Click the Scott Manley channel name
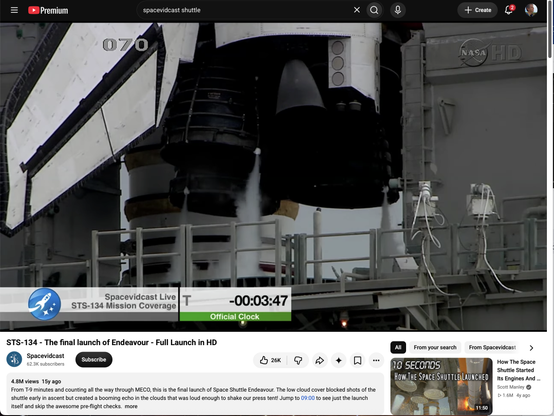The width and height of the screenshot is (554, 416). click(x=511, y=387)
